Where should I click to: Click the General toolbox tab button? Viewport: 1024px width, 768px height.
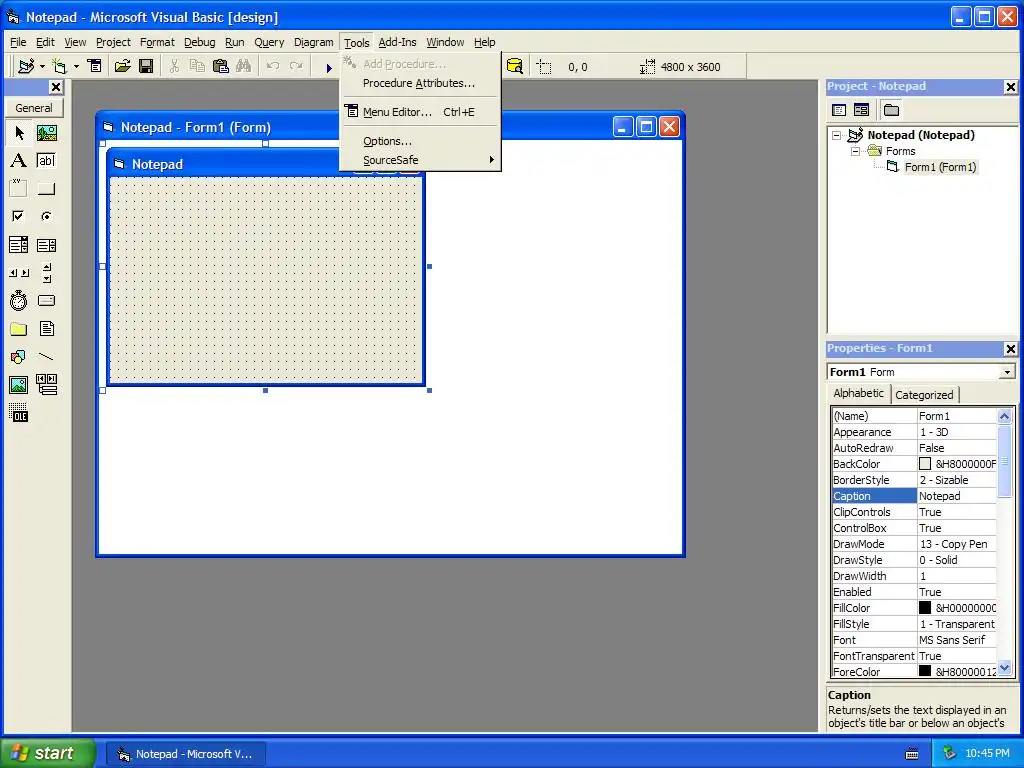click(34, 108)
